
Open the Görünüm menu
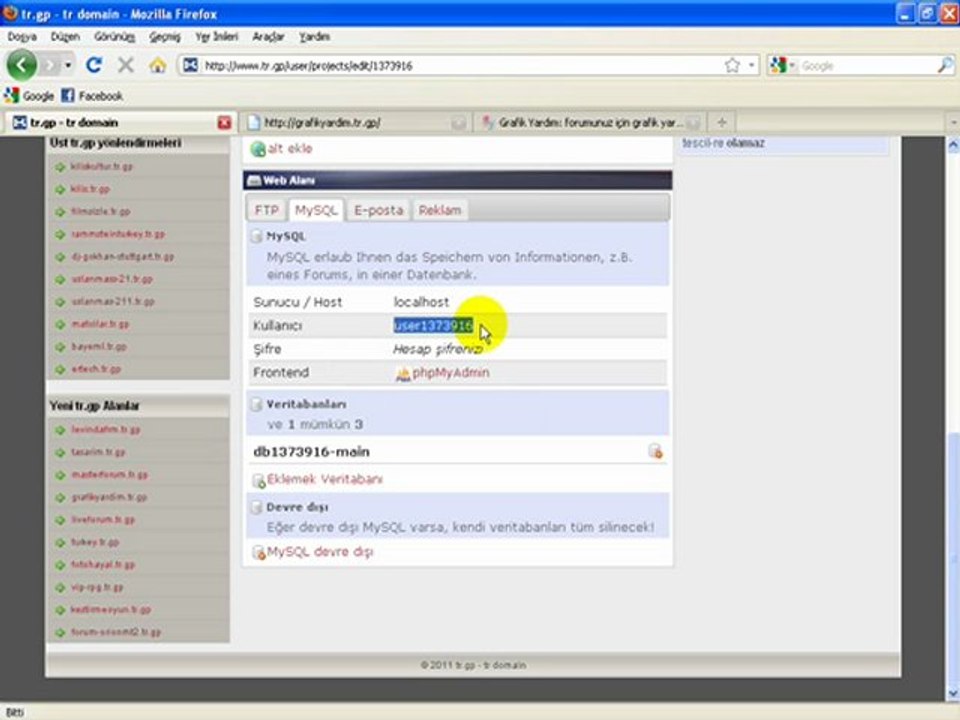(114, 37)
